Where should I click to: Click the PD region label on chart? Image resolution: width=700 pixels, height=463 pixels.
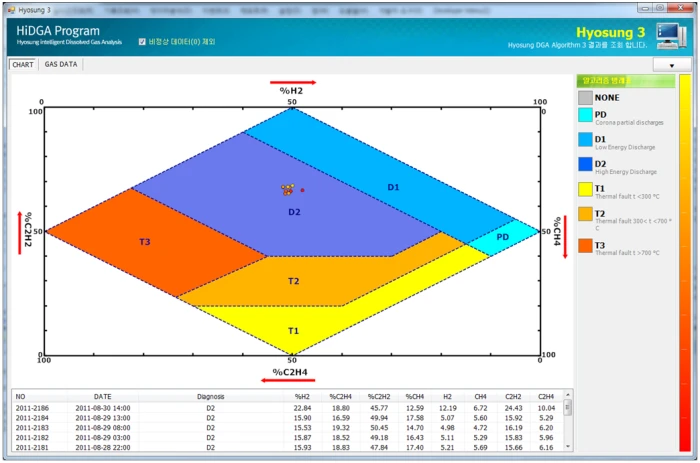(x=503, y=237)
